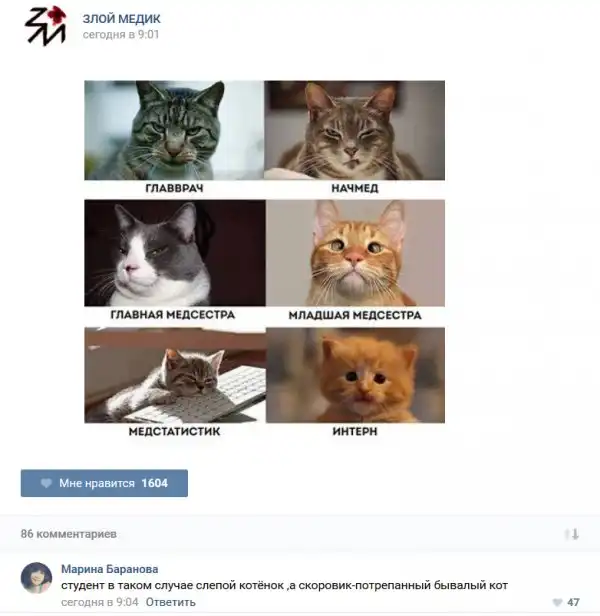
Task: Open the МЕДСТАТИСТИК kitten on keyboard image
Action: (x=175, y=375)
